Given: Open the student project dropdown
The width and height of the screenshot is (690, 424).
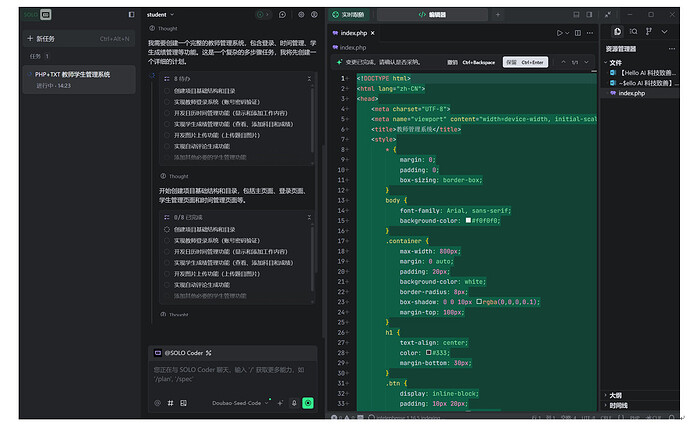Looking at the screenshot, I should click(165, 15).
